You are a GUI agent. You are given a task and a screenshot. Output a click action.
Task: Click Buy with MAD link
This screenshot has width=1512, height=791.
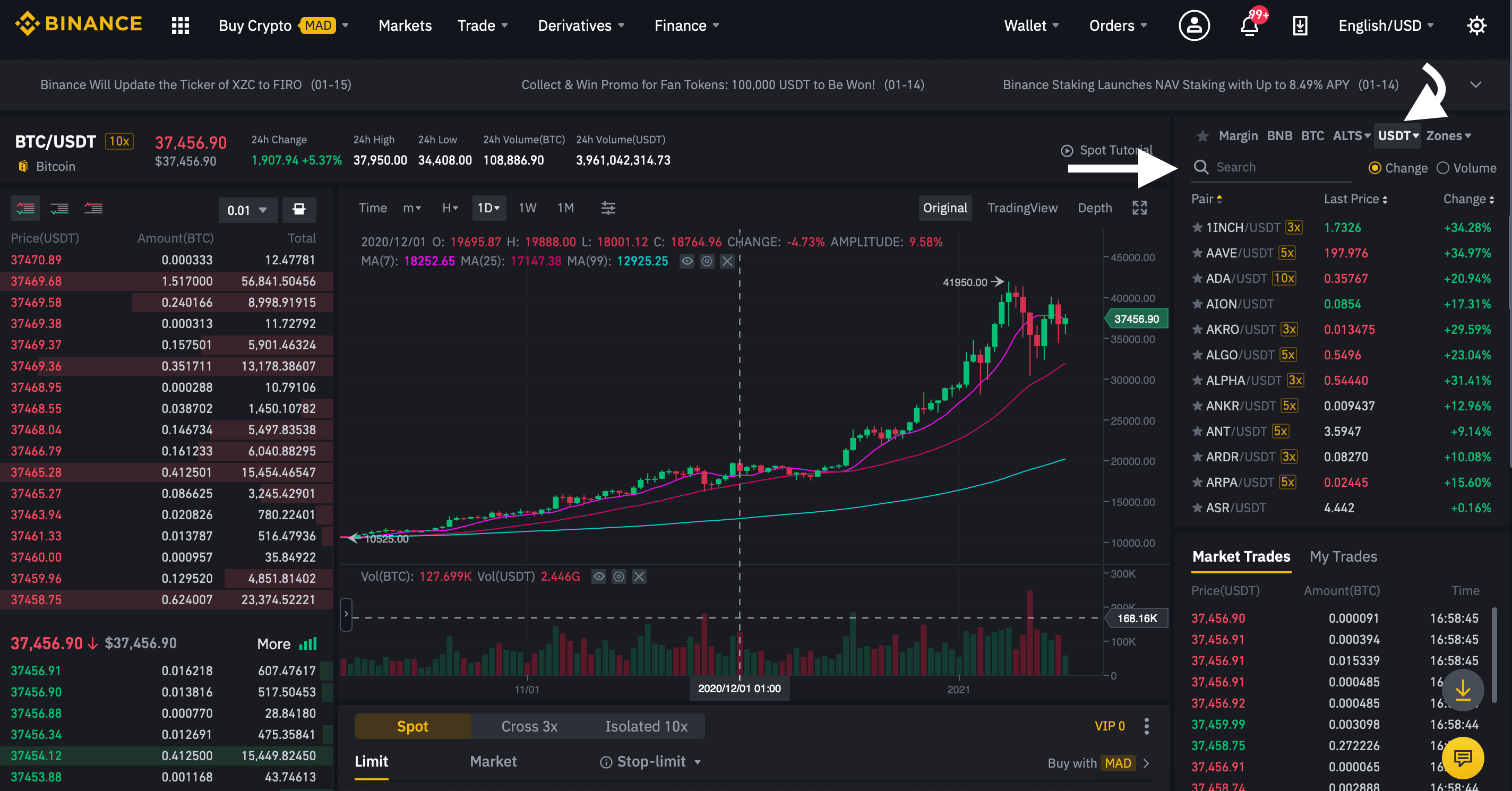point(1098,763)
